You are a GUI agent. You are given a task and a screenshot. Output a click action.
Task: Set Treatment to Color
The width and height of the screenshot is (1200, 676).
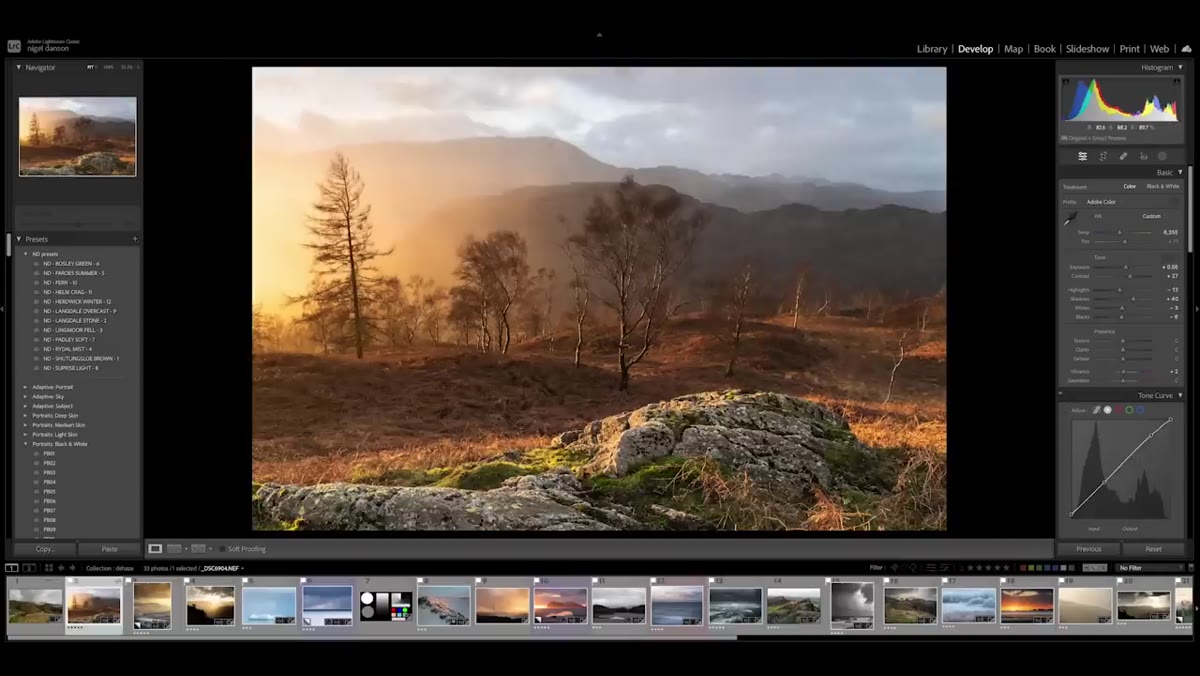tap(1129, 187)
